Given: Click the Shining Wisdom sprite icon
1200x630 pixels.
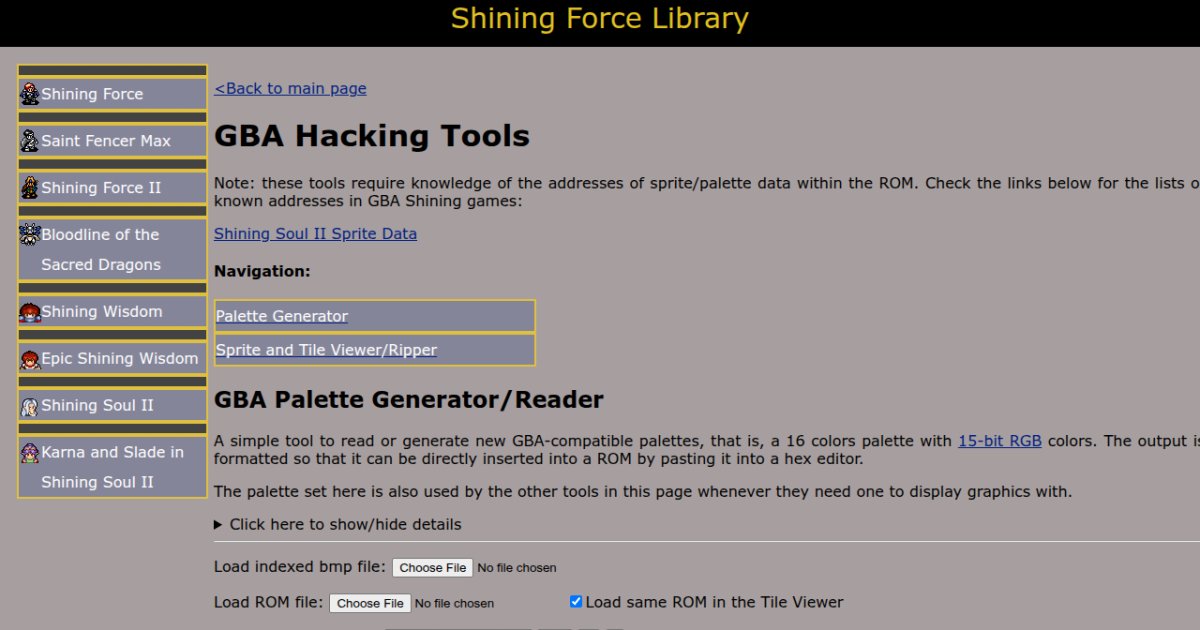Looking at the screenshot, I should [30, 312].
